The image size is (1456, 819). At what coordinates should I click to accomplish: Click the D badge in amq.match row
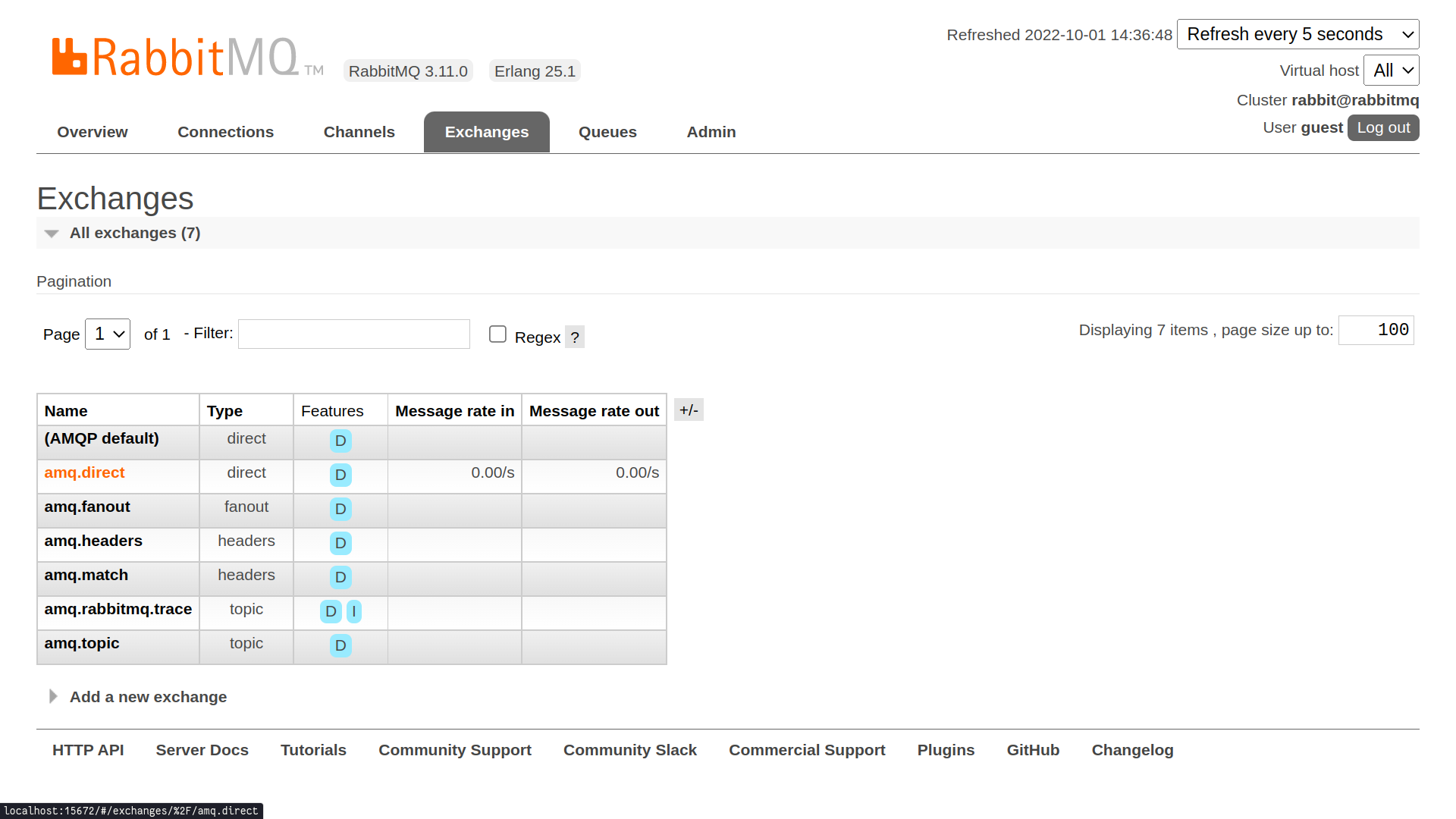click(340, 577)
